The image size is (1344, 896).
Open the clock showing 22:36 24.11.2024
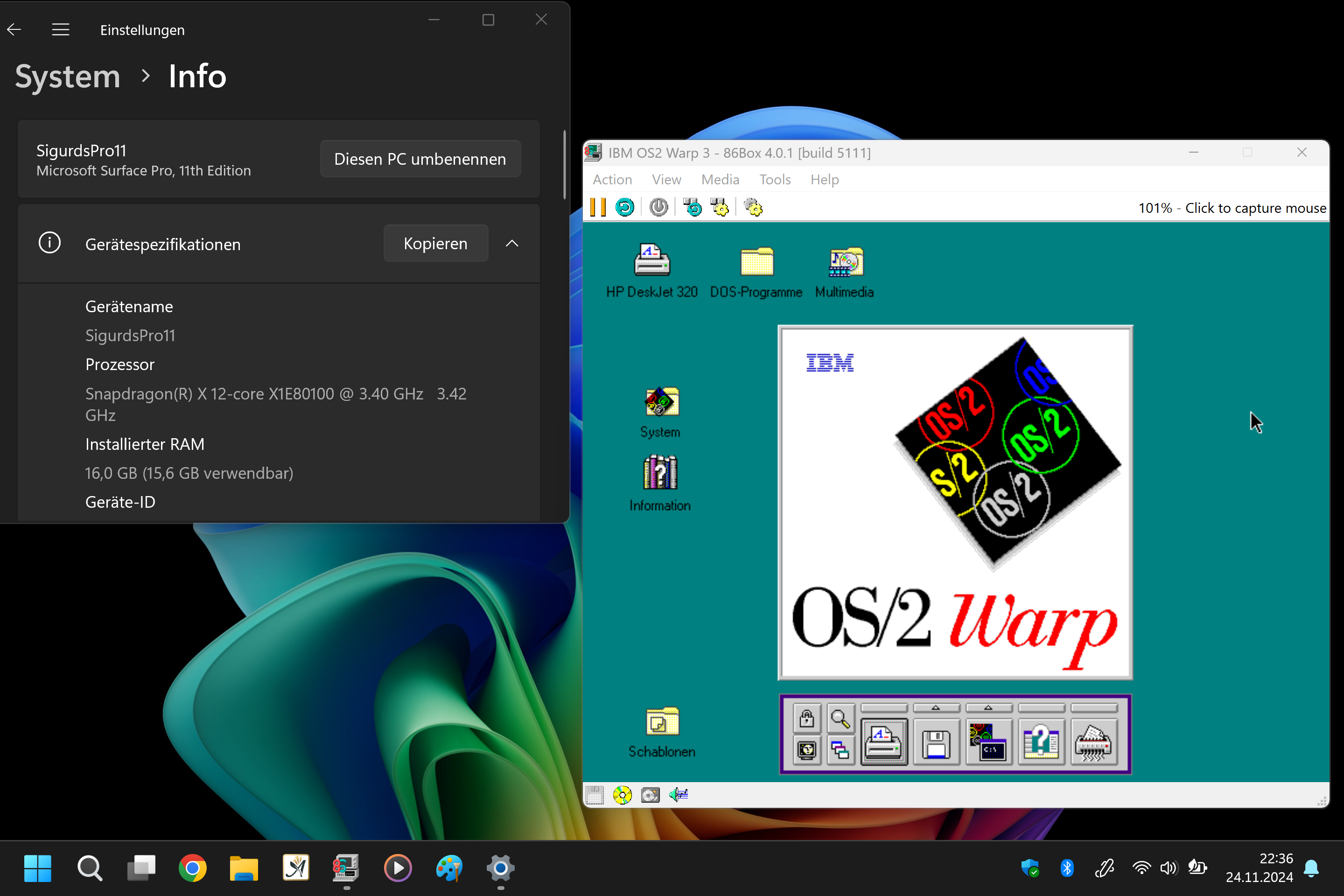pos(1260,868)
